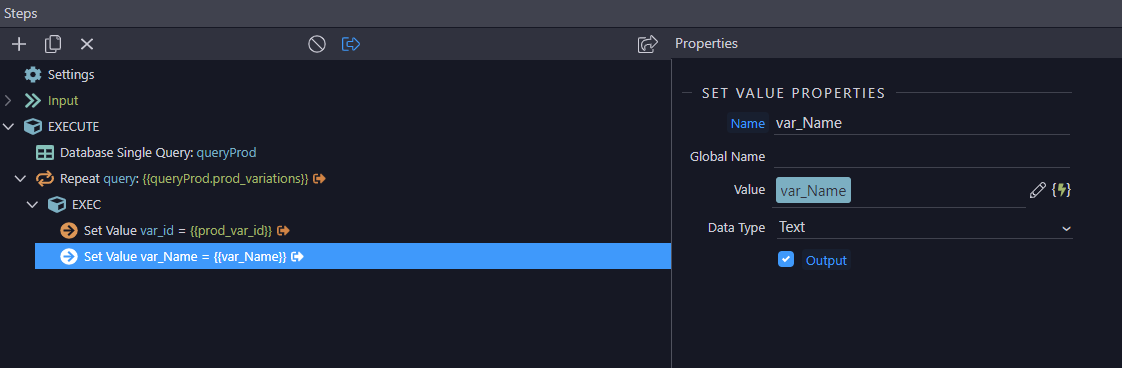Click the plus icon to add step

point(19,44)
